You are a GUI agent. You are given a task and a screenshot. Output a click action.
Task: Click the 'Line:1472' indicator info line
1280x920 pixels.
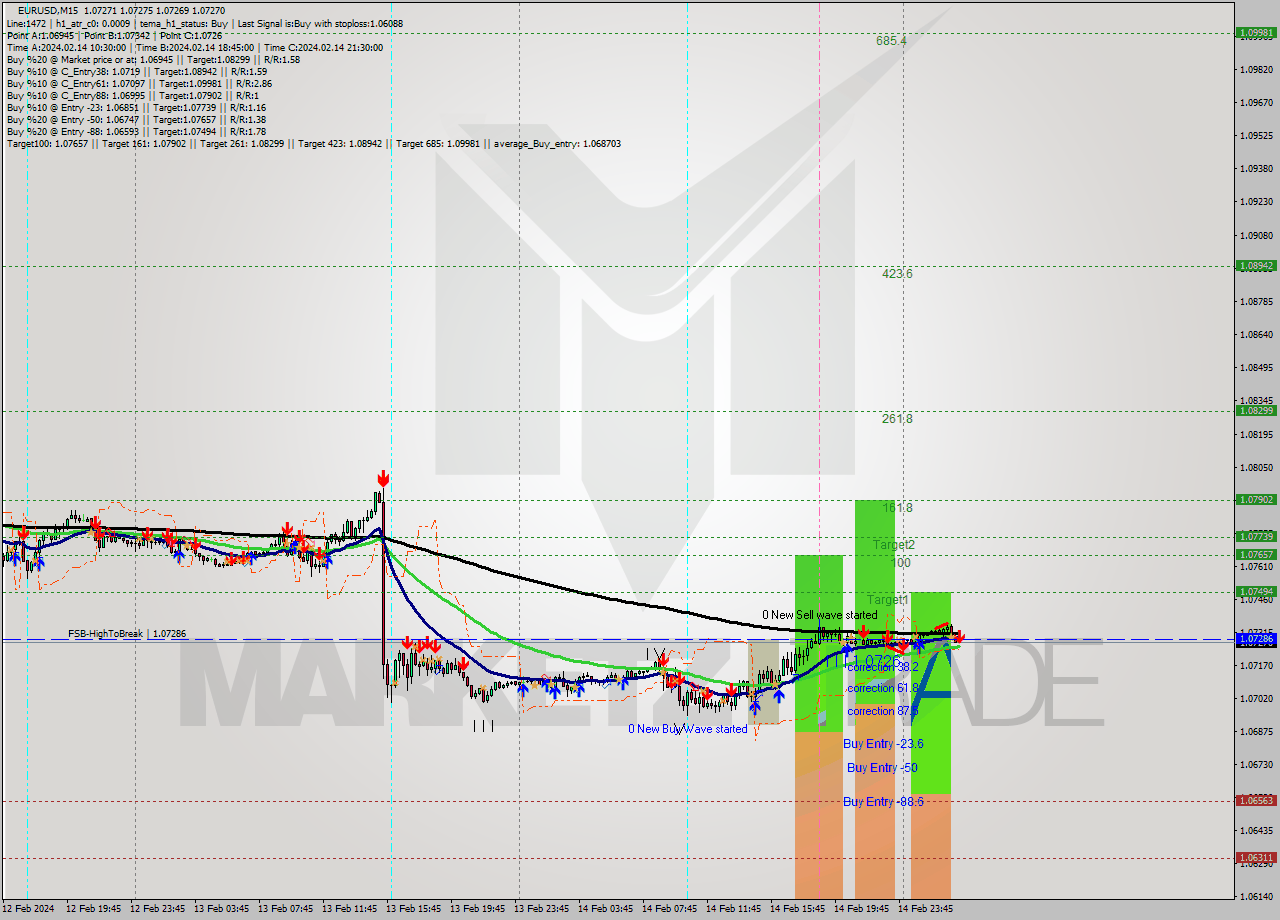(x=205, y=23)
